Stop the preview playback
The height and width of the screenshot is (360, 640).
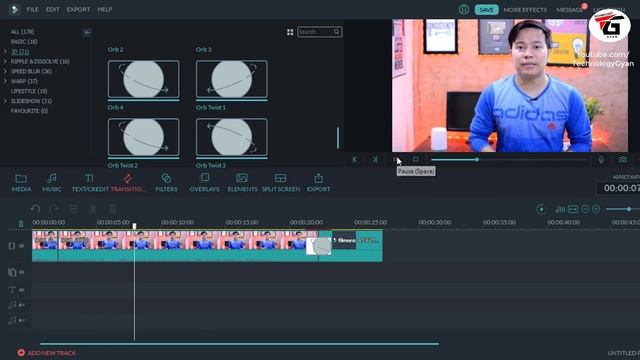(x=416, y=160)
